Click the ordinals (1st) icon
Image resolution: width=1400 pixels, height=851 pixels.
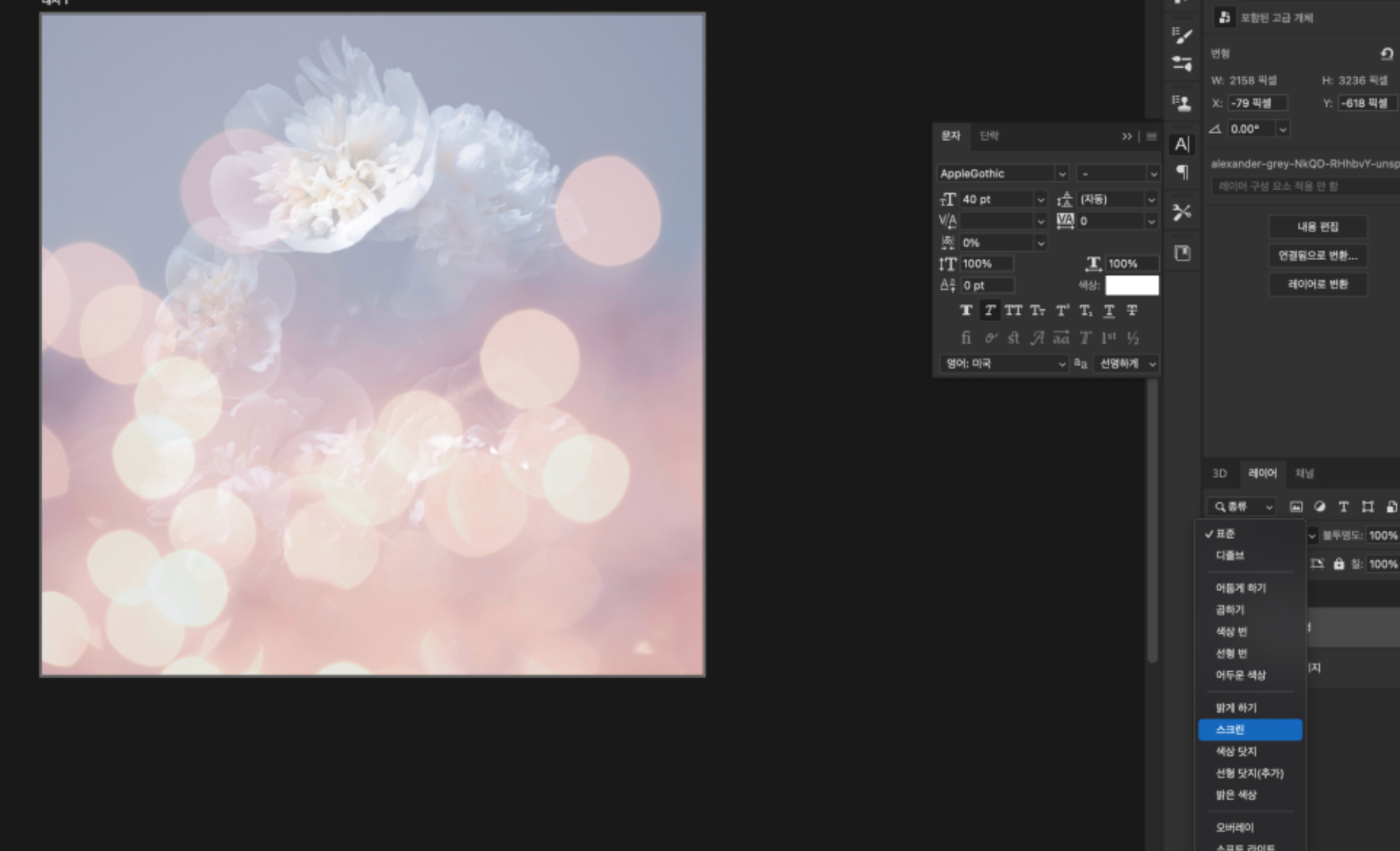[x=1109, y=338]
